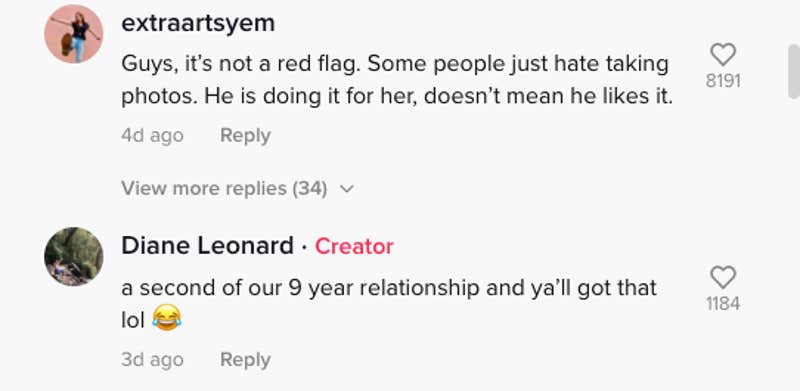Click the 4d ago timestamp

click(152, 136)
